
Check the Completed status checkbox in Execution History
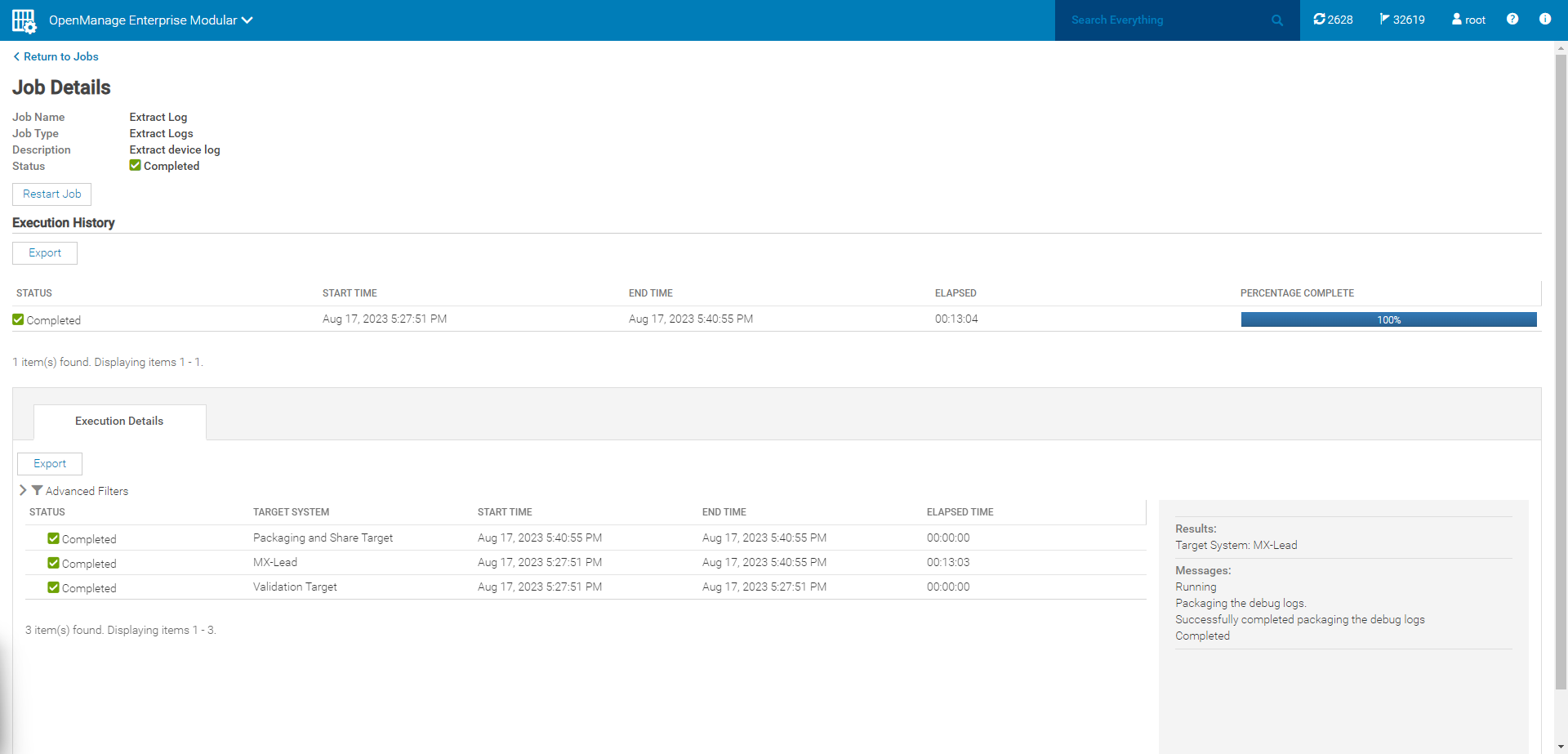(x=17, y=319)
